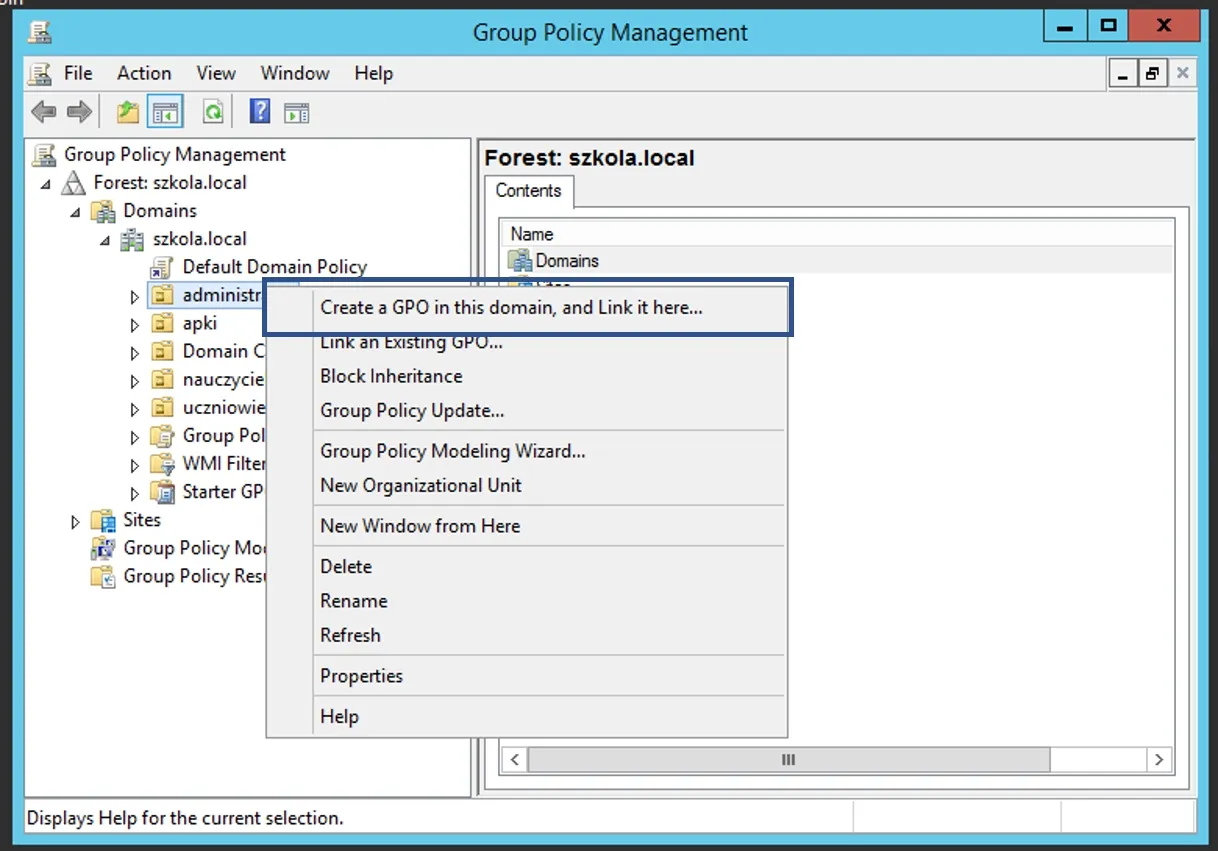Click the horizontal scrollbar right arrow
Viewport: 1218px width, 851px height.
coord(1158,760)
